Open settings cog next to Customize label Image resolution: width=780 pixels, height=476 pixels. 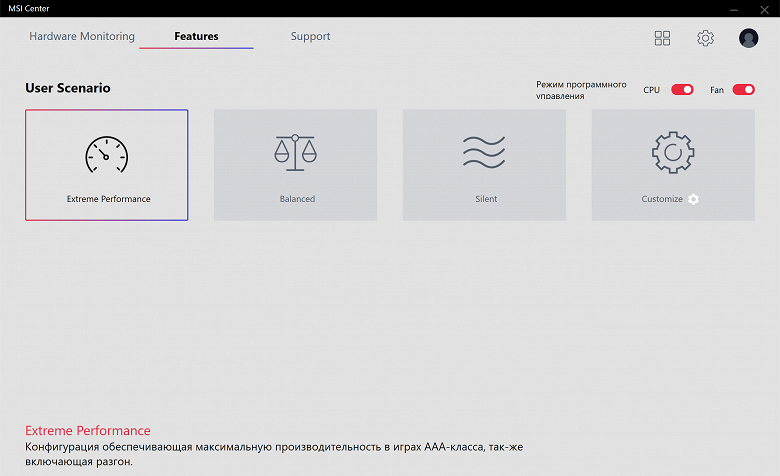point(693,199)
